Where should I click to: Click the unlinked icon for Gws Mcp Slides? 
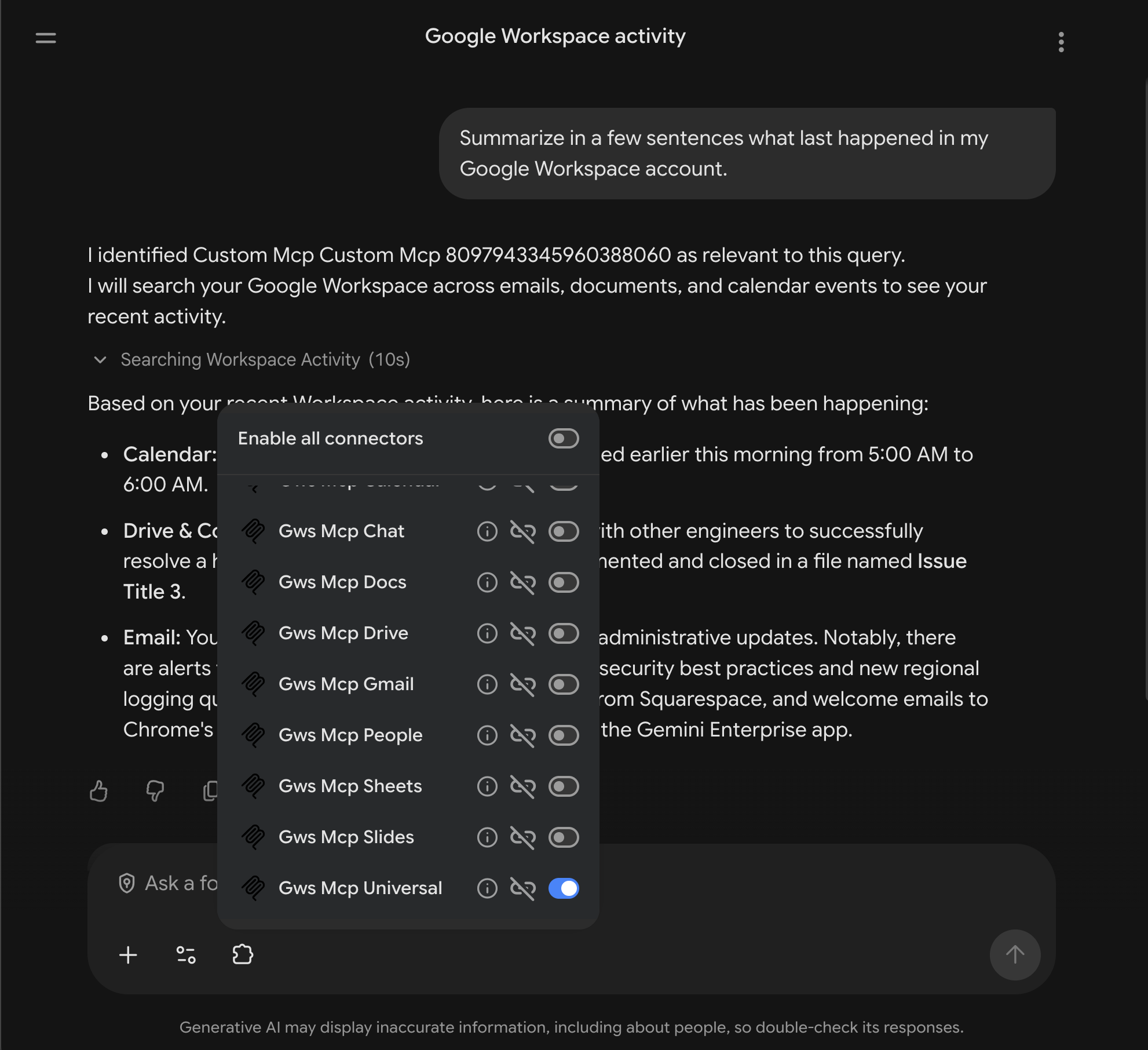point(522,837)
